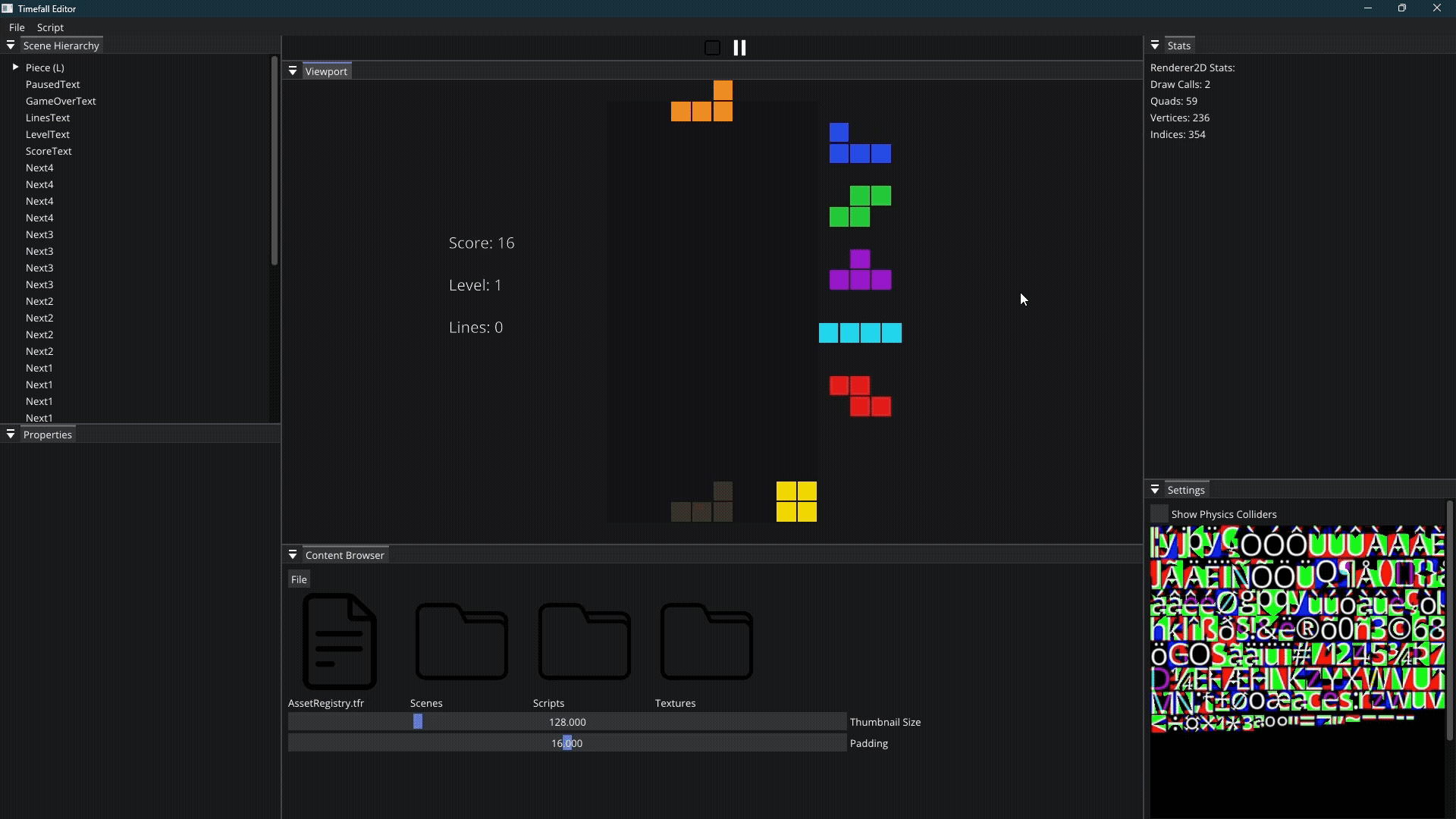Click the Timefall Editor app icon
The height and width of the screenshot is (819, 1456).
8,8
